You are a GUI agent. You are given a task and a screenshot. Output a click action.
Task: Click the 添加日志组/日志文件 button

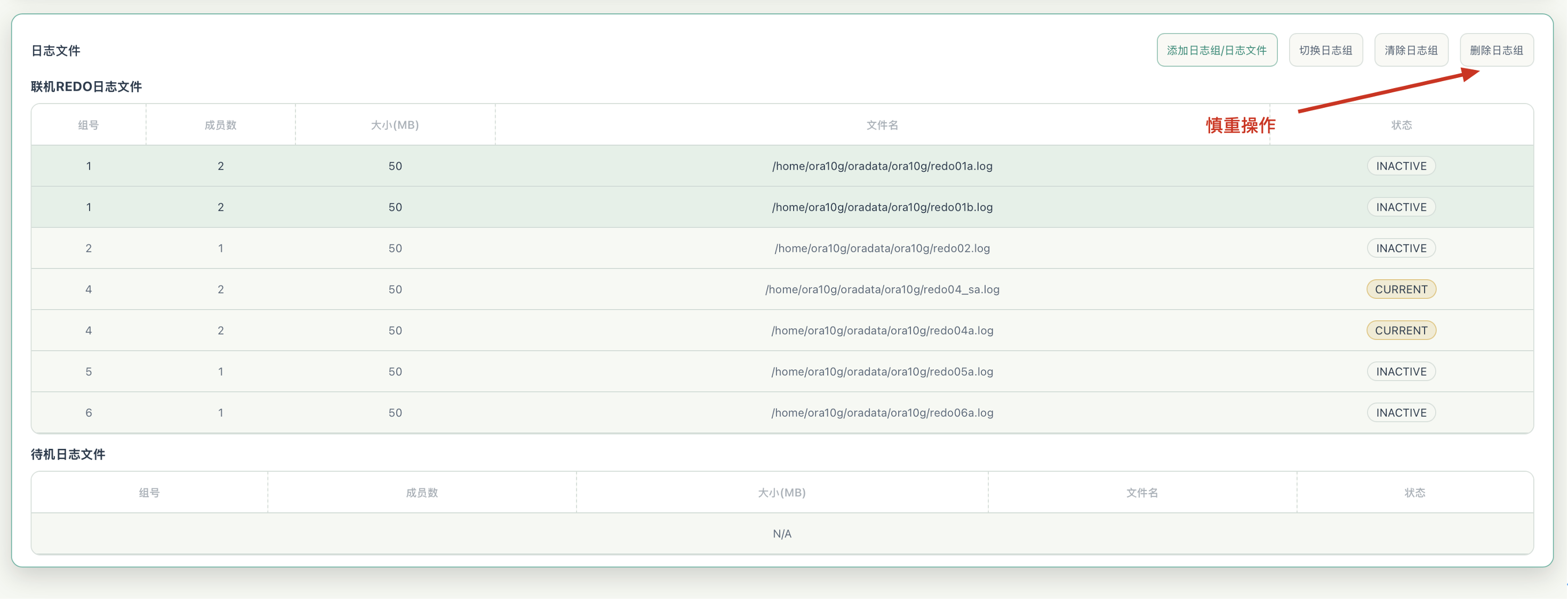[1216, 50]
